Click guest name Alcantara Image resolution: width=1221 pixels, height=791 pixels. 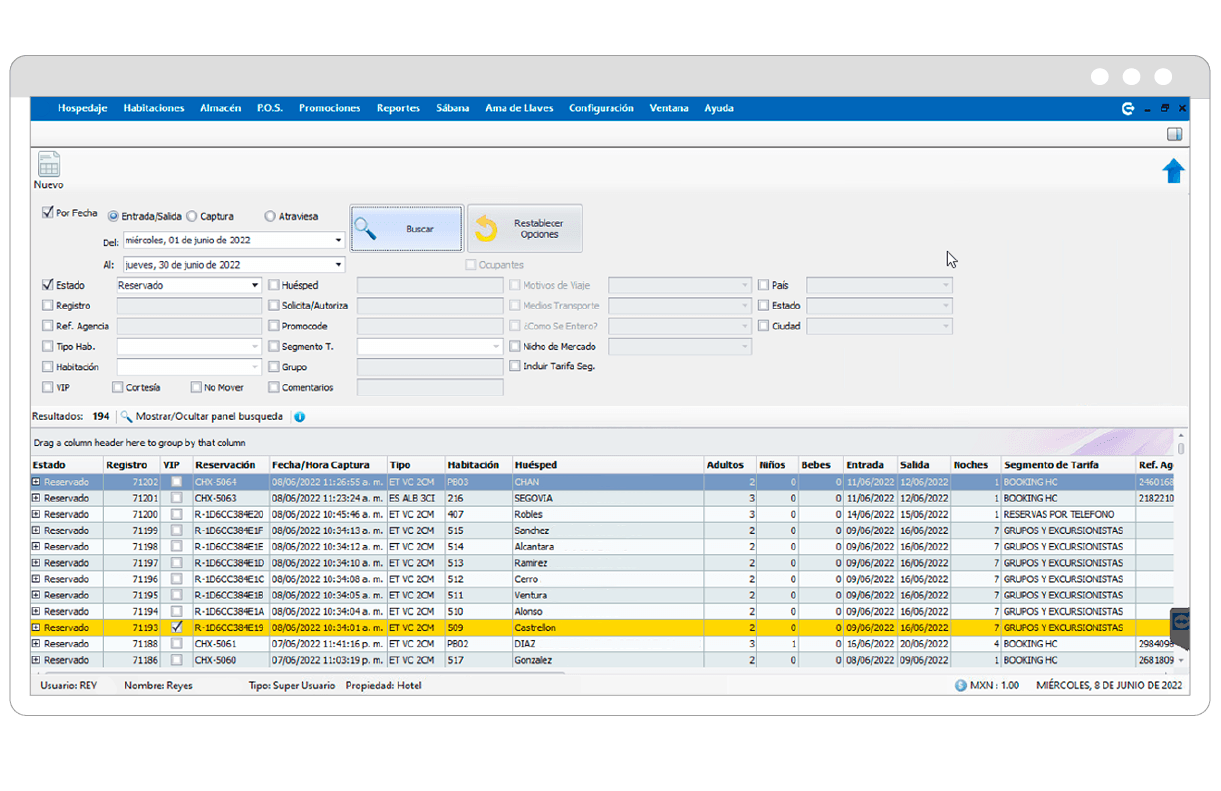click(x=534, y=547)
